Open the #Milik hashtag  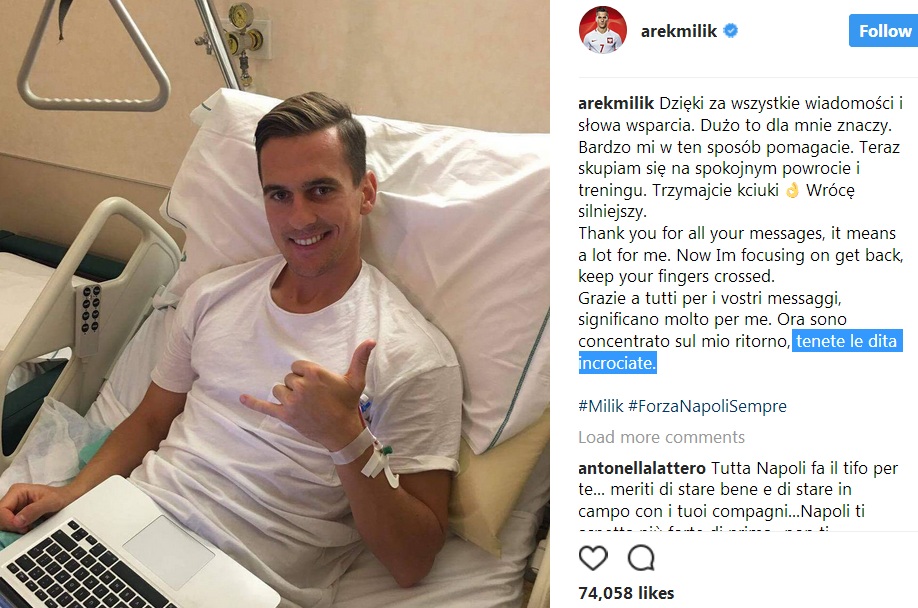click(x=601, y=406)
